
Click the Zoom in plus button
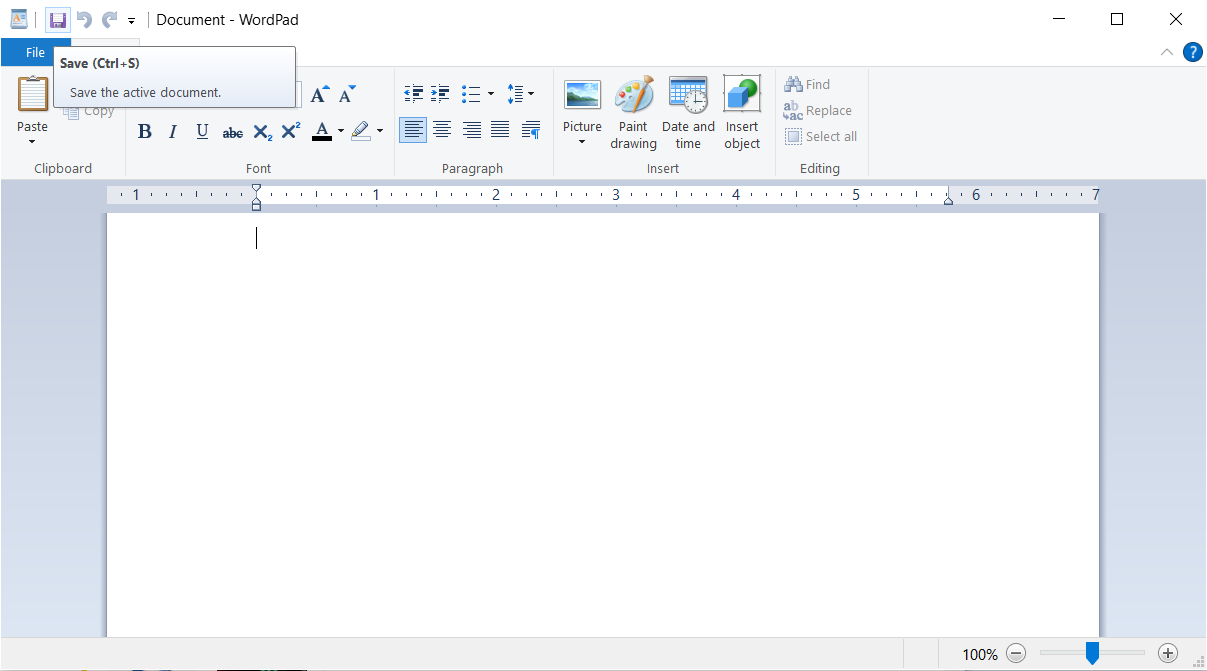1168,654
